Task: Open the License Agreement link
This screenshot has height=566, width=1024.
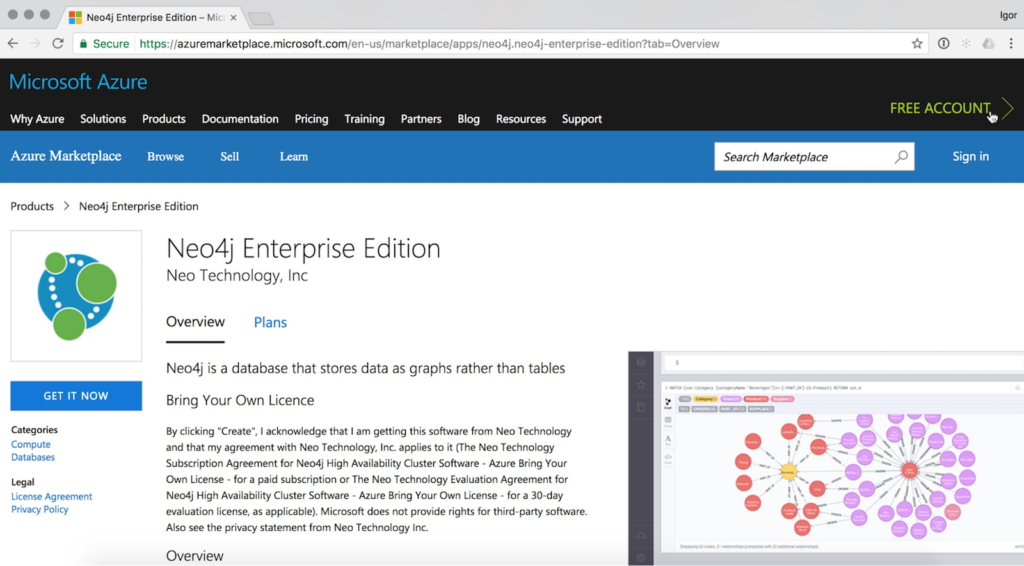Action: (x=52, y=496)
